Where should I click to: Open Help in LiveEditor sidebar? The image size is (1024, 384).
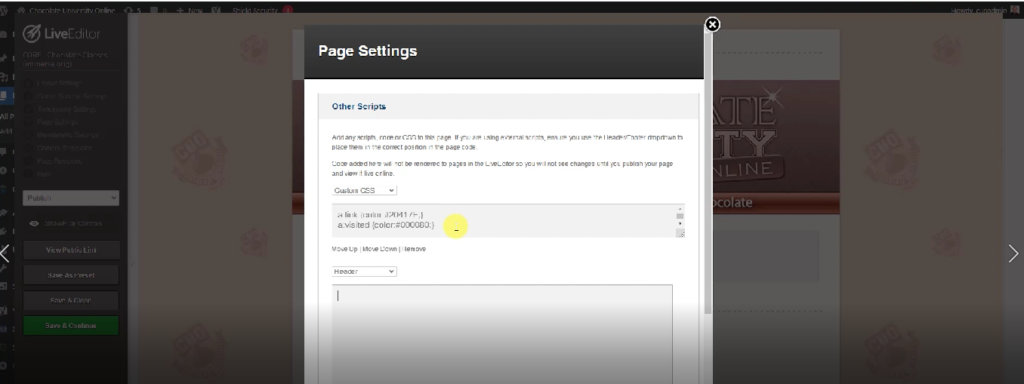point(43,174)
